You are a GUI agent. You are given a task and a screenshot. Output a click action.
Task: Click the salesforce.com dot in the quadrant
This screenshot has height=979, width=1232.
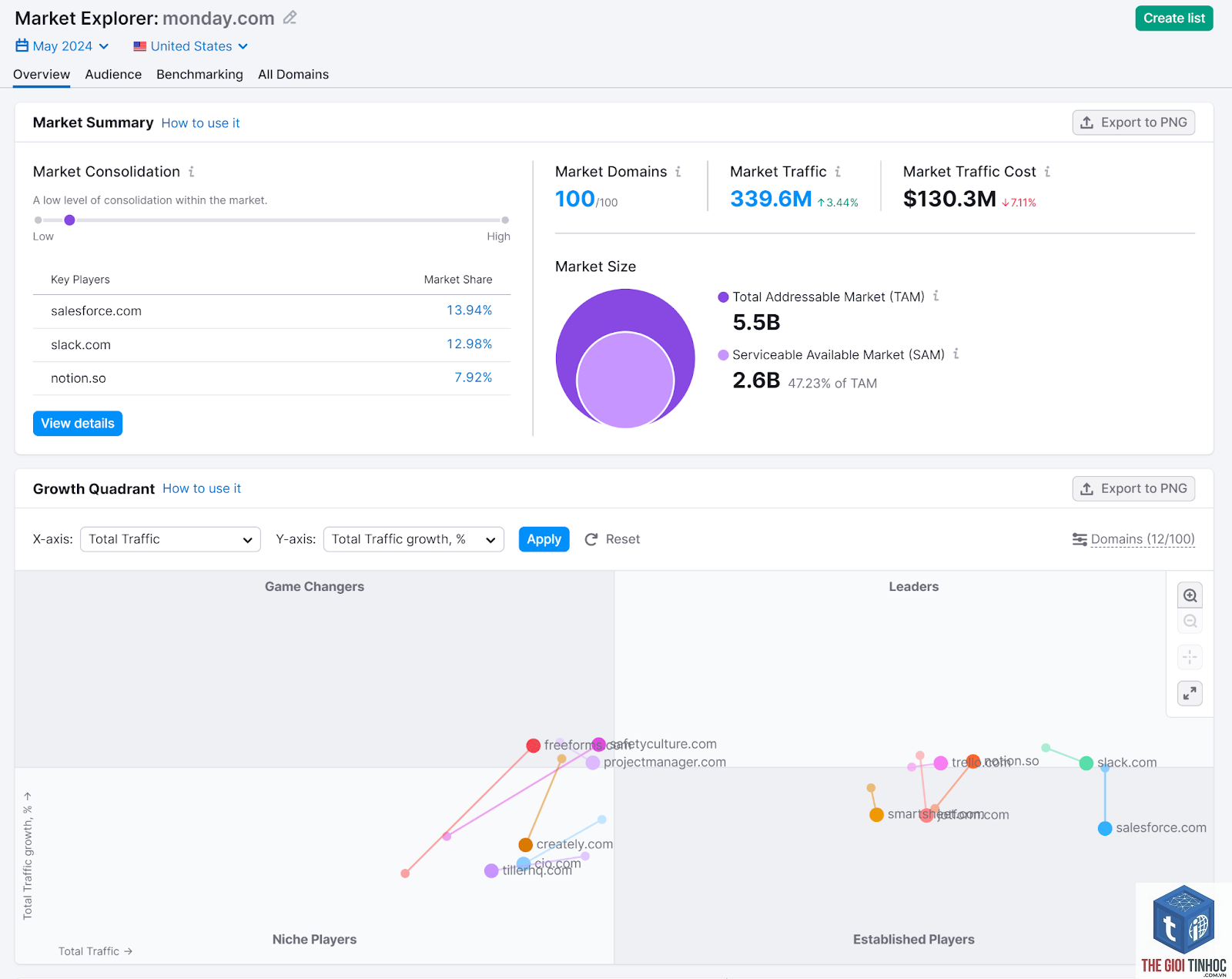1105,829
